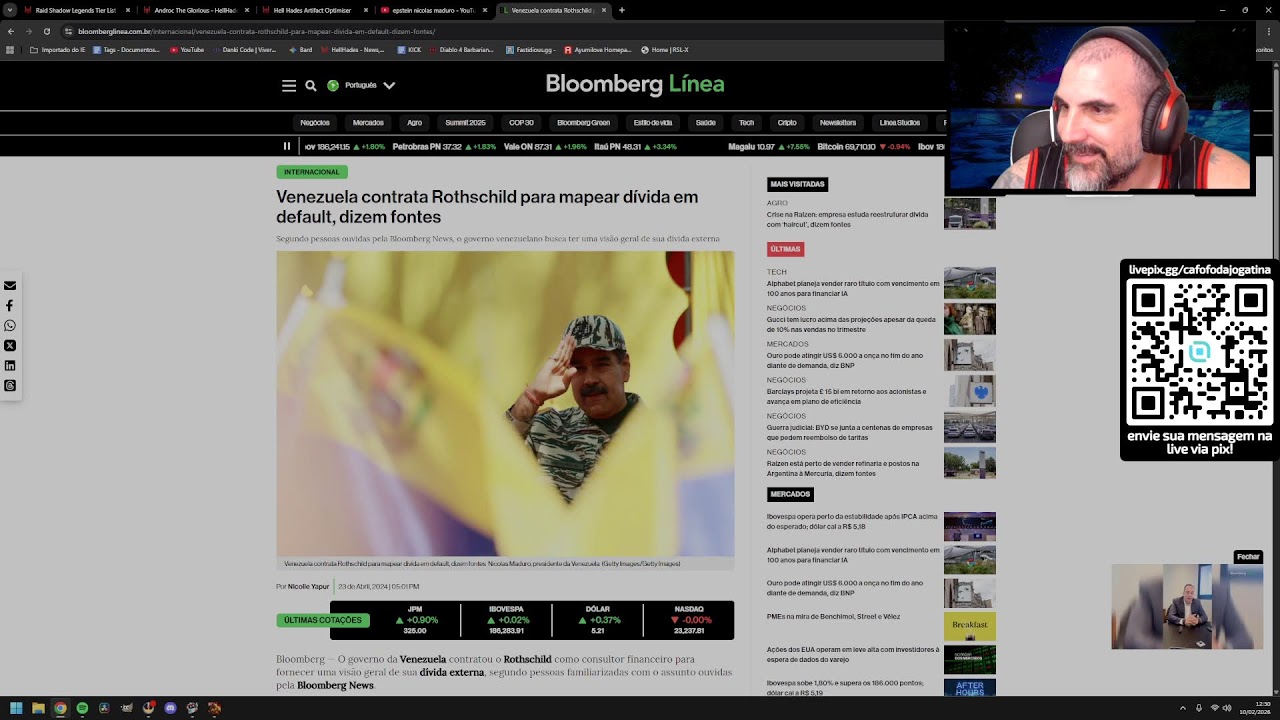This screenshot has height=720, width=1280.
Task: Share article via email icon
Action: [x=10, y=286]
